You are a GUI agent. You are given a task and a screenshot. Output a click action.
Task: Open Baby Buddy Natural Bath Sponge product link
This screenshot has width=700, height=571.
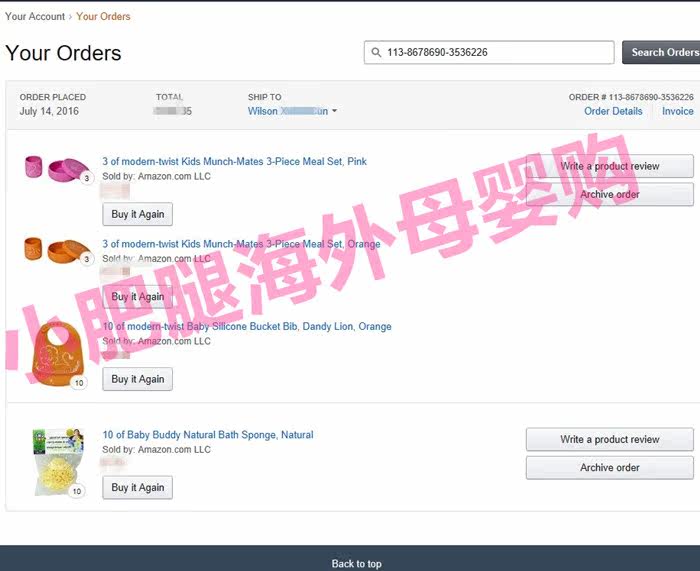(x=208, y=435)
